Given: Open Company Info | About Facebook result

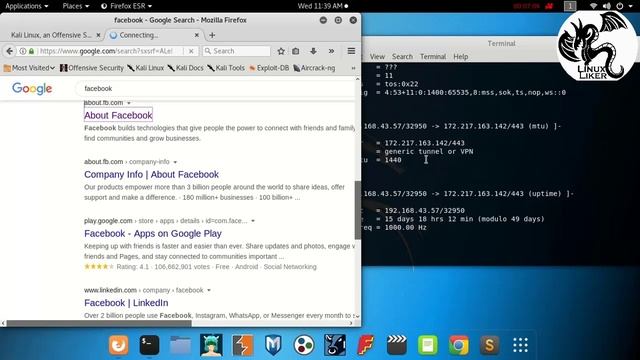Looking at the screenshot, I should pos(151,175).
